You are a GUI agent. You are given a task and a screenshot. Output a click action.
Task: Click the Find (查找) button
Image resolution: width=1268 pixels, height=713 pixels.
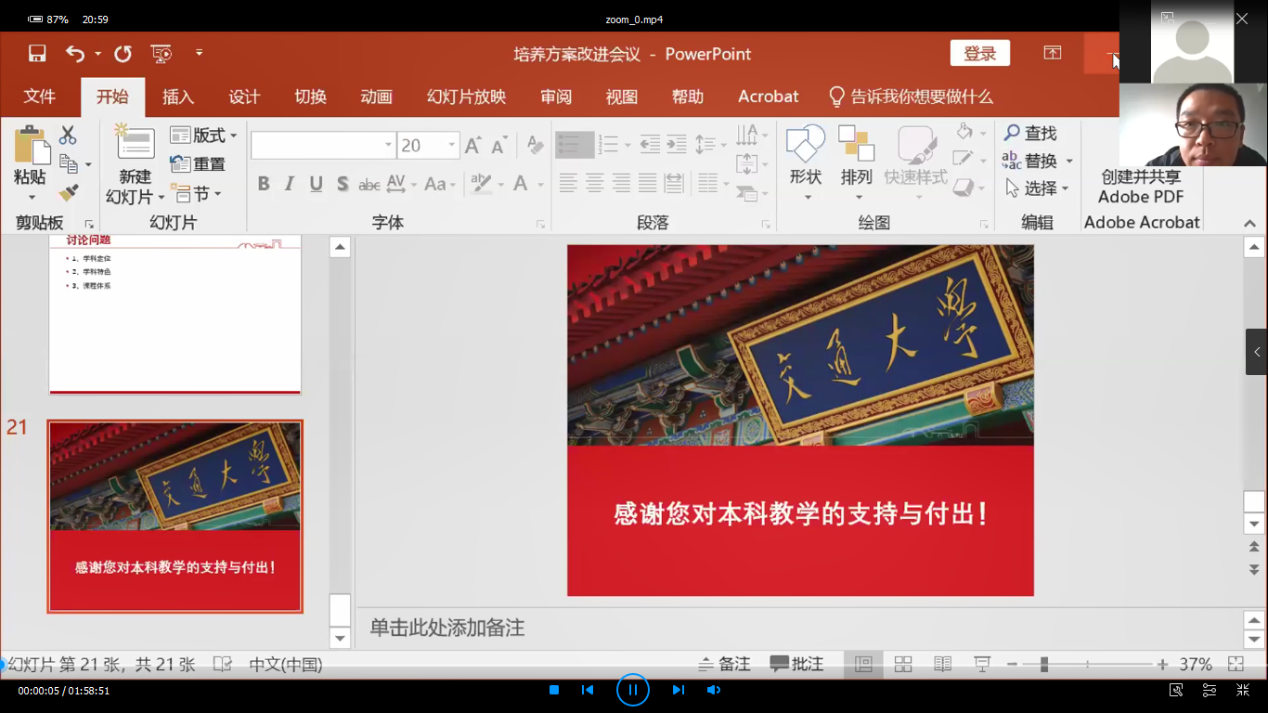click(x=1030, y=133)
